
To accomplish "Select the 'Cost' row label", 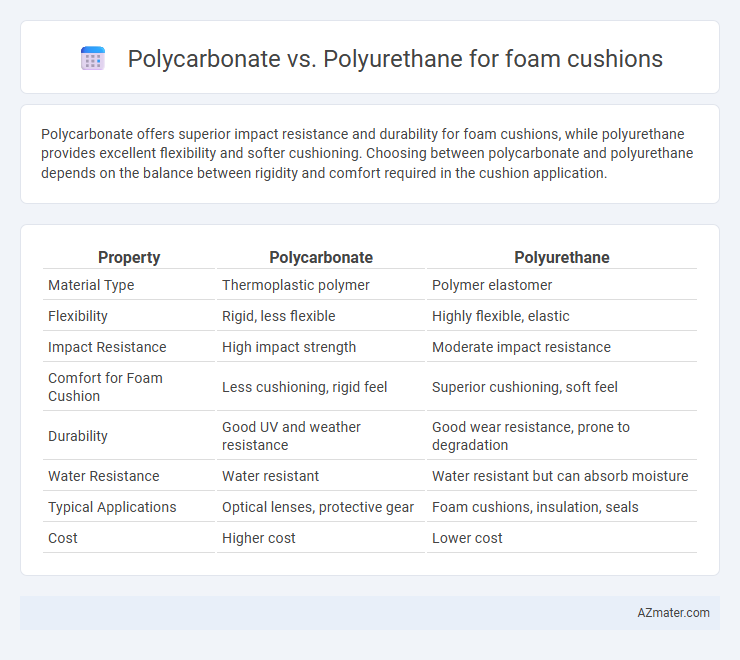I will click(63, 538).
